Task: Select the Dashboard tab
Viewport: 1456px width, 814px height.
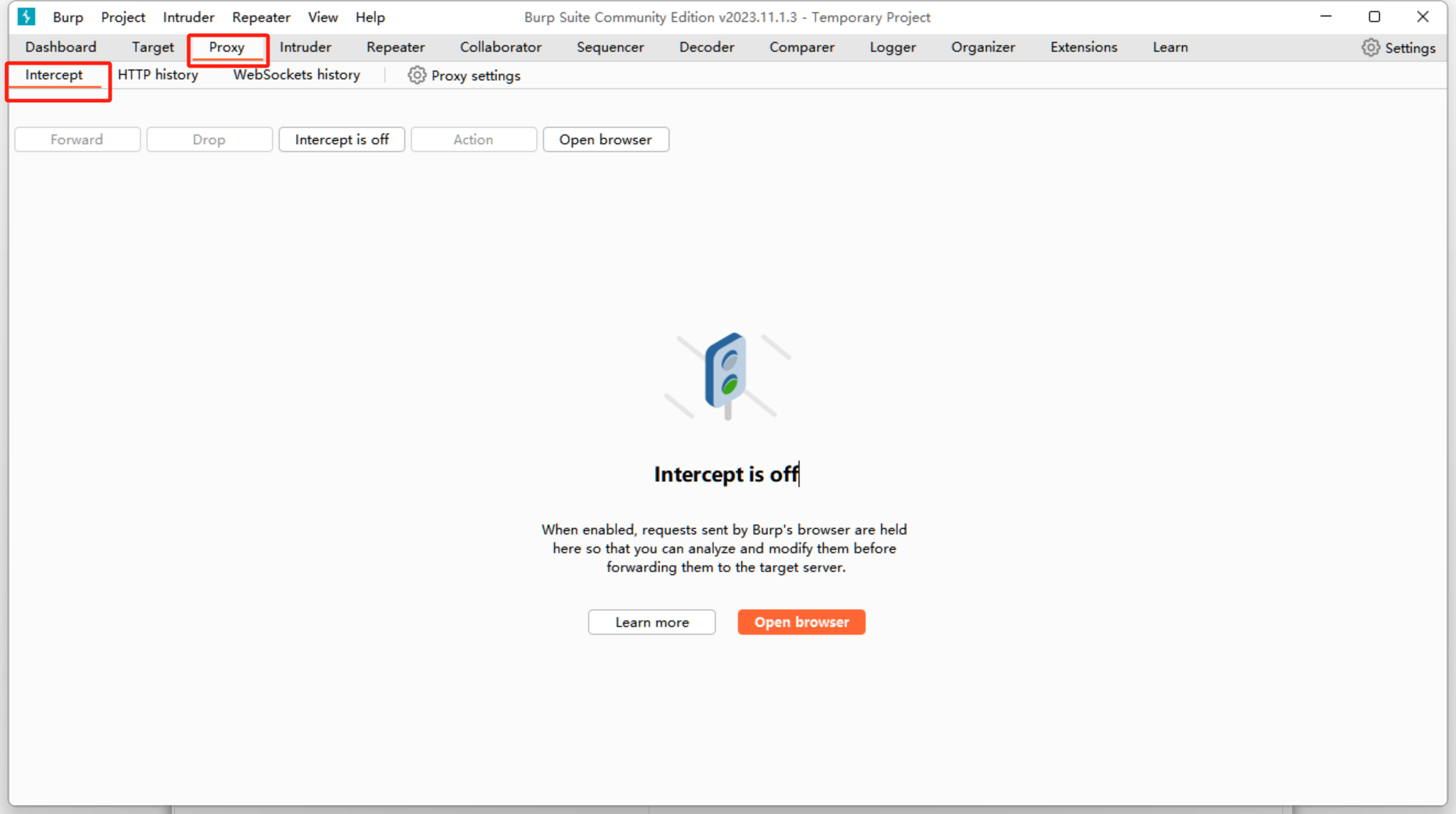Action: point(60,47)
